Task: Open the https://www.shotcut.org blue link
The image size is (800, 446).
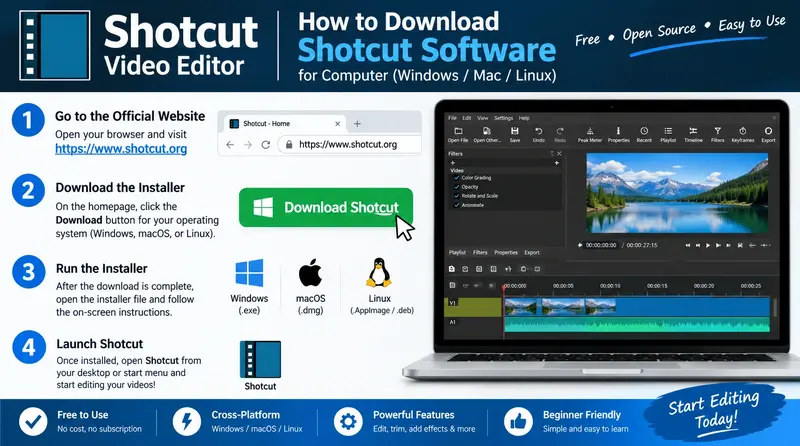Action: 121,148
